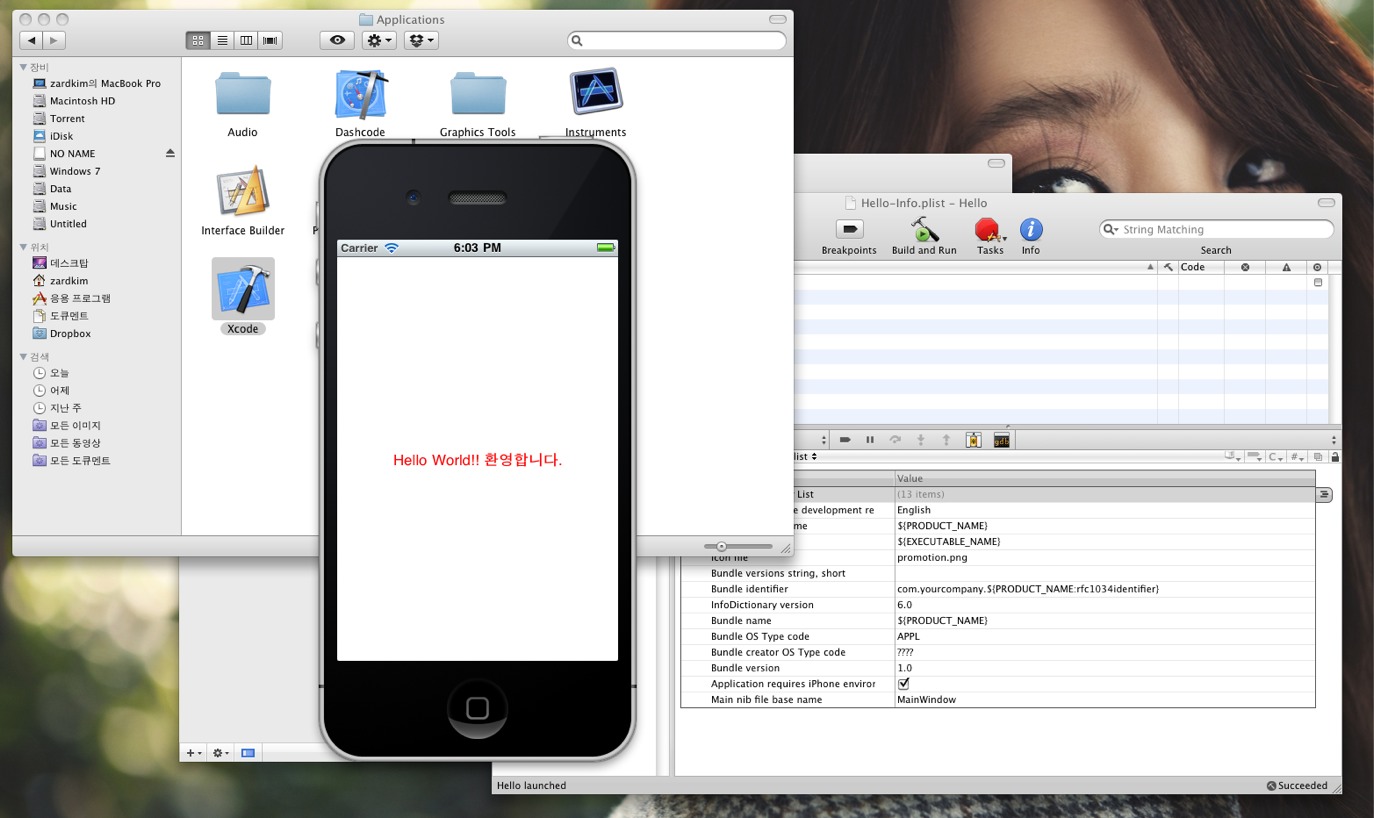Collapse the 검색 sidebar section
Viewport: 1374px width, 818px height.
23,356
